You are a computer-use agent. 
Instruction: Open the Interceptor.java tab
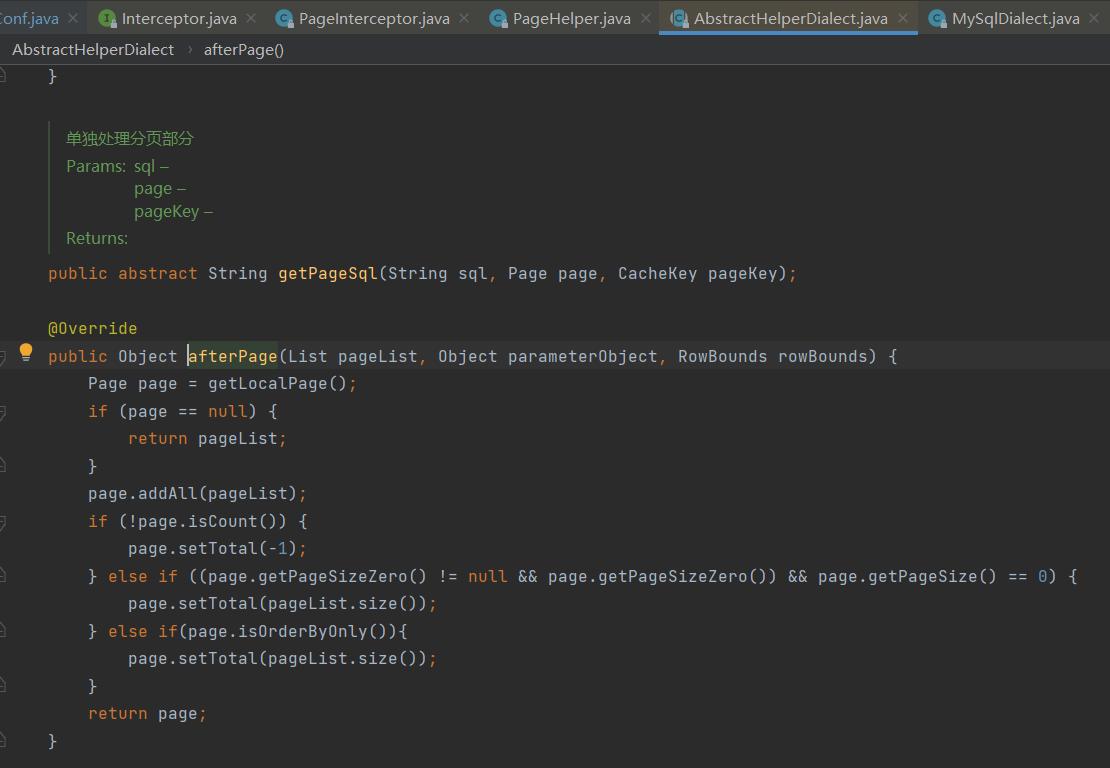tap(179, 18)
